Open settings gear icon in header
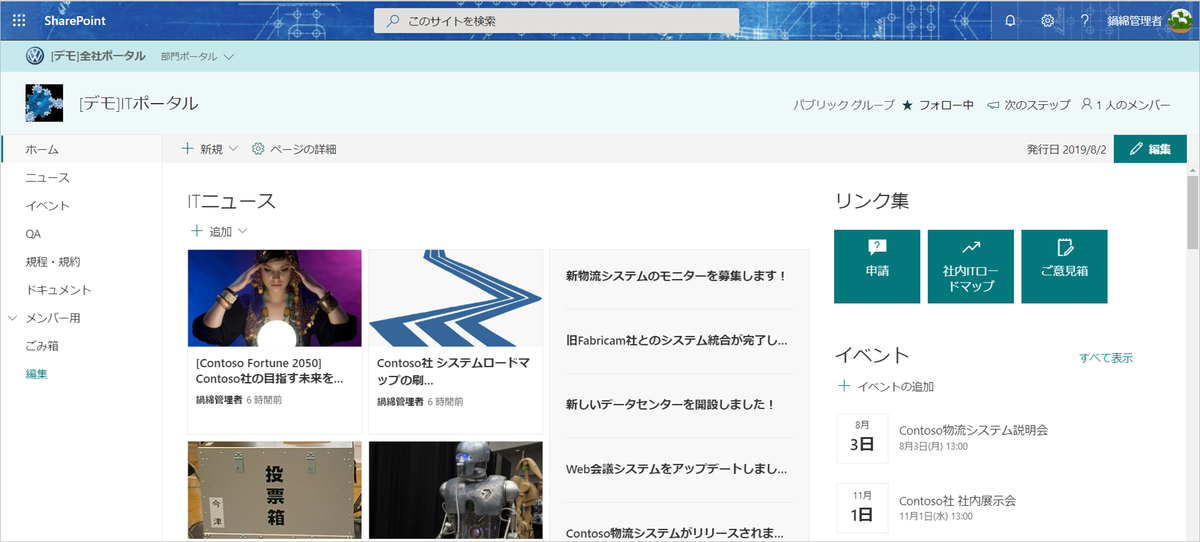 [1047, 20]
